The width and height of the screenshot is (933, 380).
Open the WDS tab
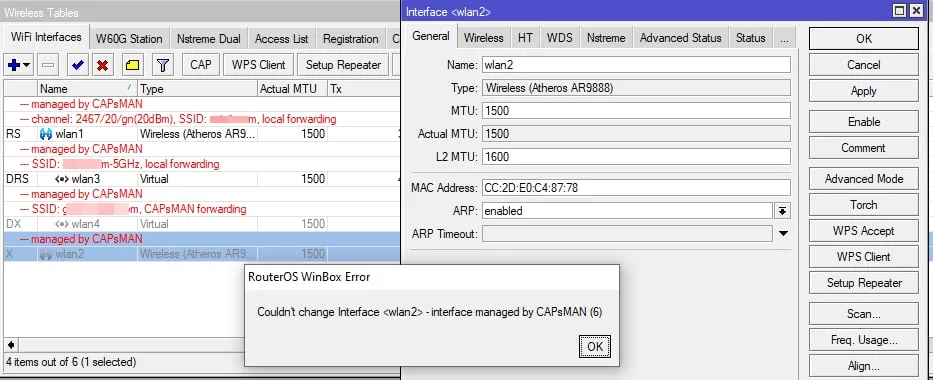click(559, 38)
